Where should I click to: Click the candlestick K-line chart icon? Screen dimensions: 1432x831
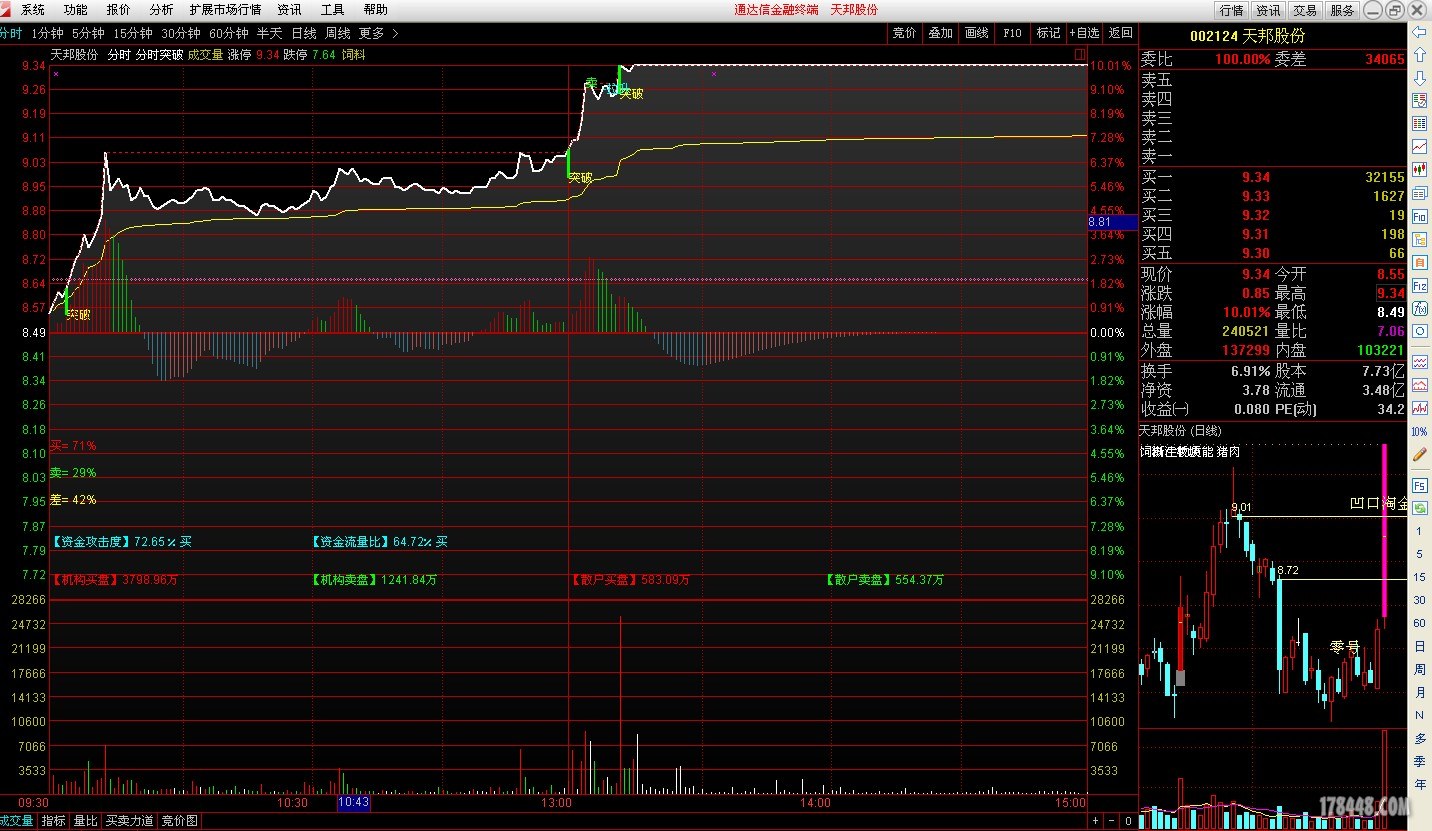pyautogui.click(x=1419, y=169)
